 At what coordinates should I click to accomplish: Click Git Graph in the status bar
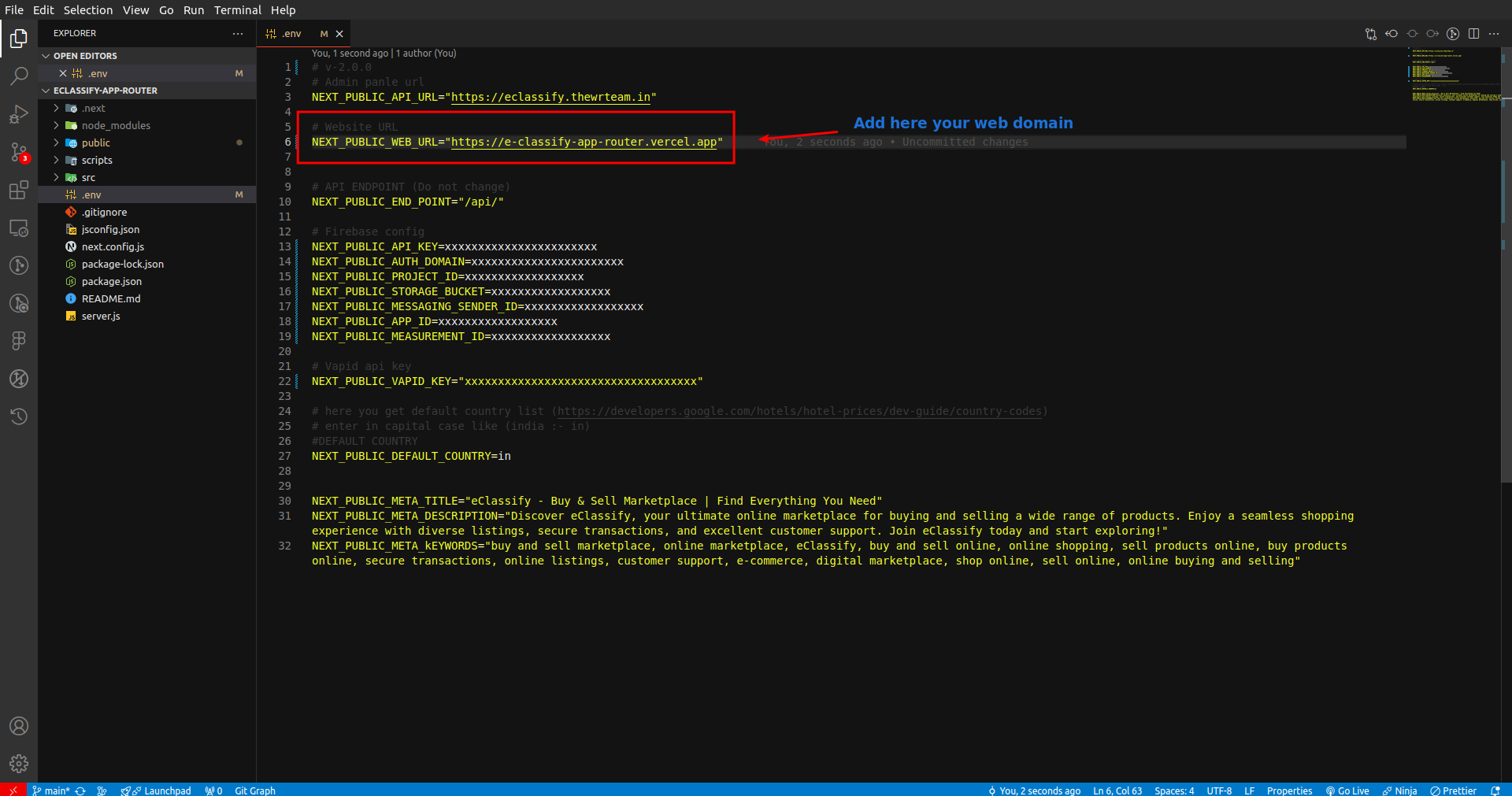255,790
